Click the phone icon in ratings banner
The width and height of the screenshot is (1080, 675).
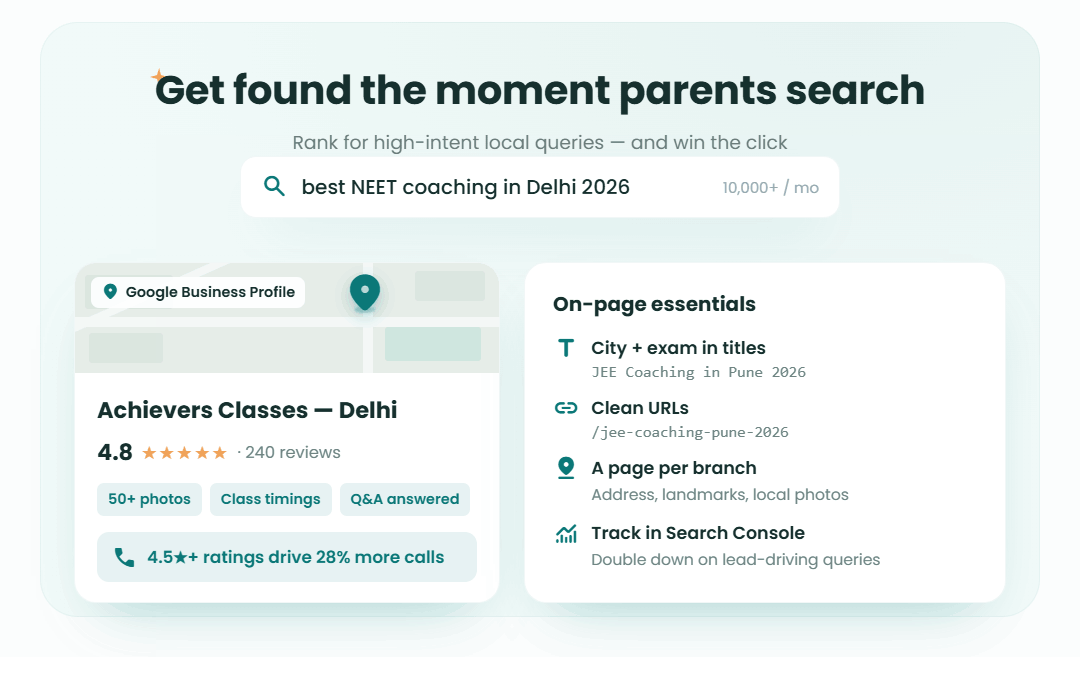pyautogui.click(x=125, y=557)
